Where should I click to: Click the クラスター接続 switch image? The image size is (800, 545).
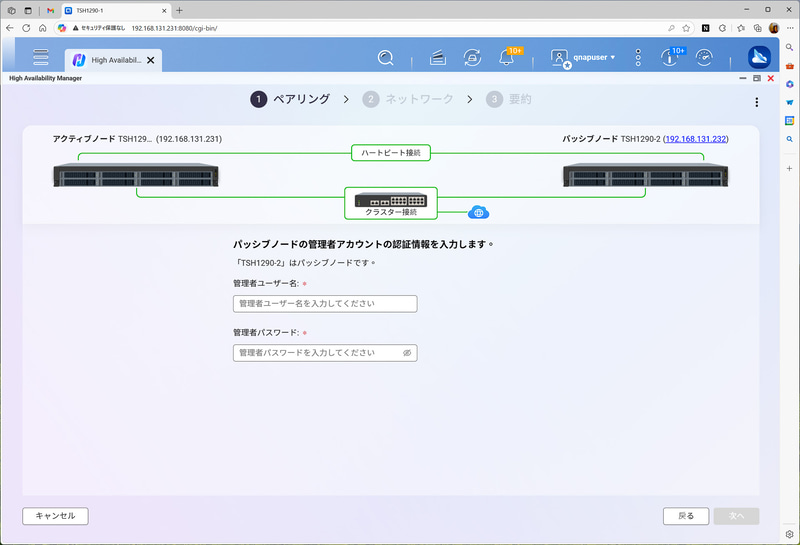(x=391, y=200)
